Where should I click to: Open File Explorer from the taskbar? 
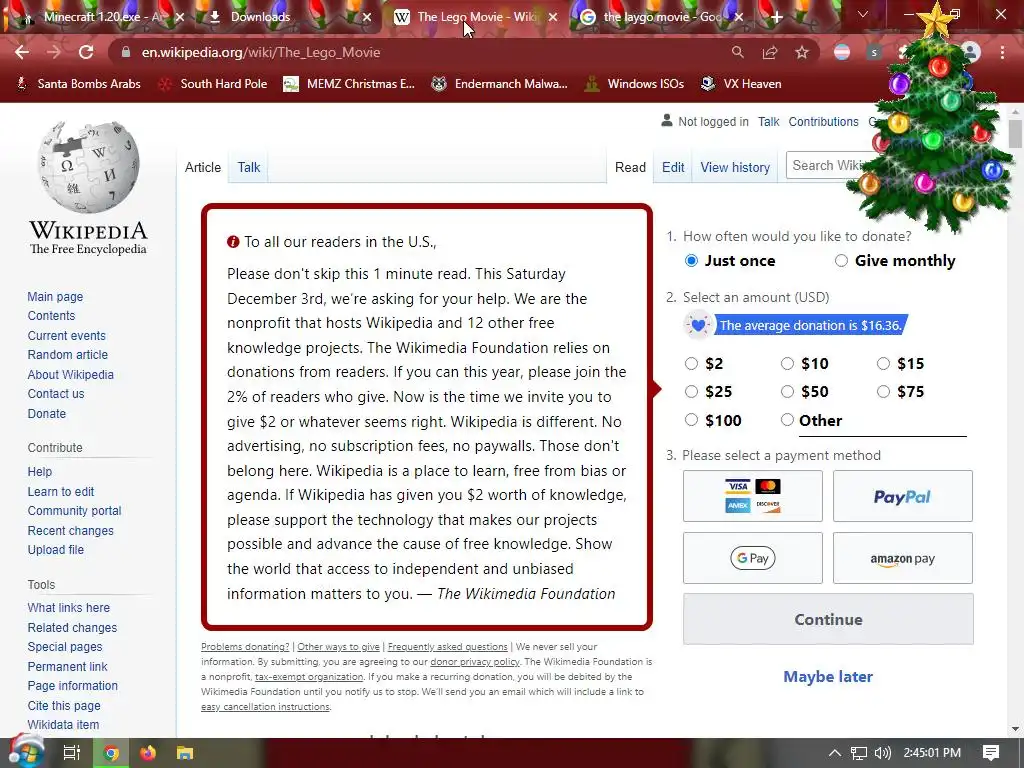[x=185, y=753]
